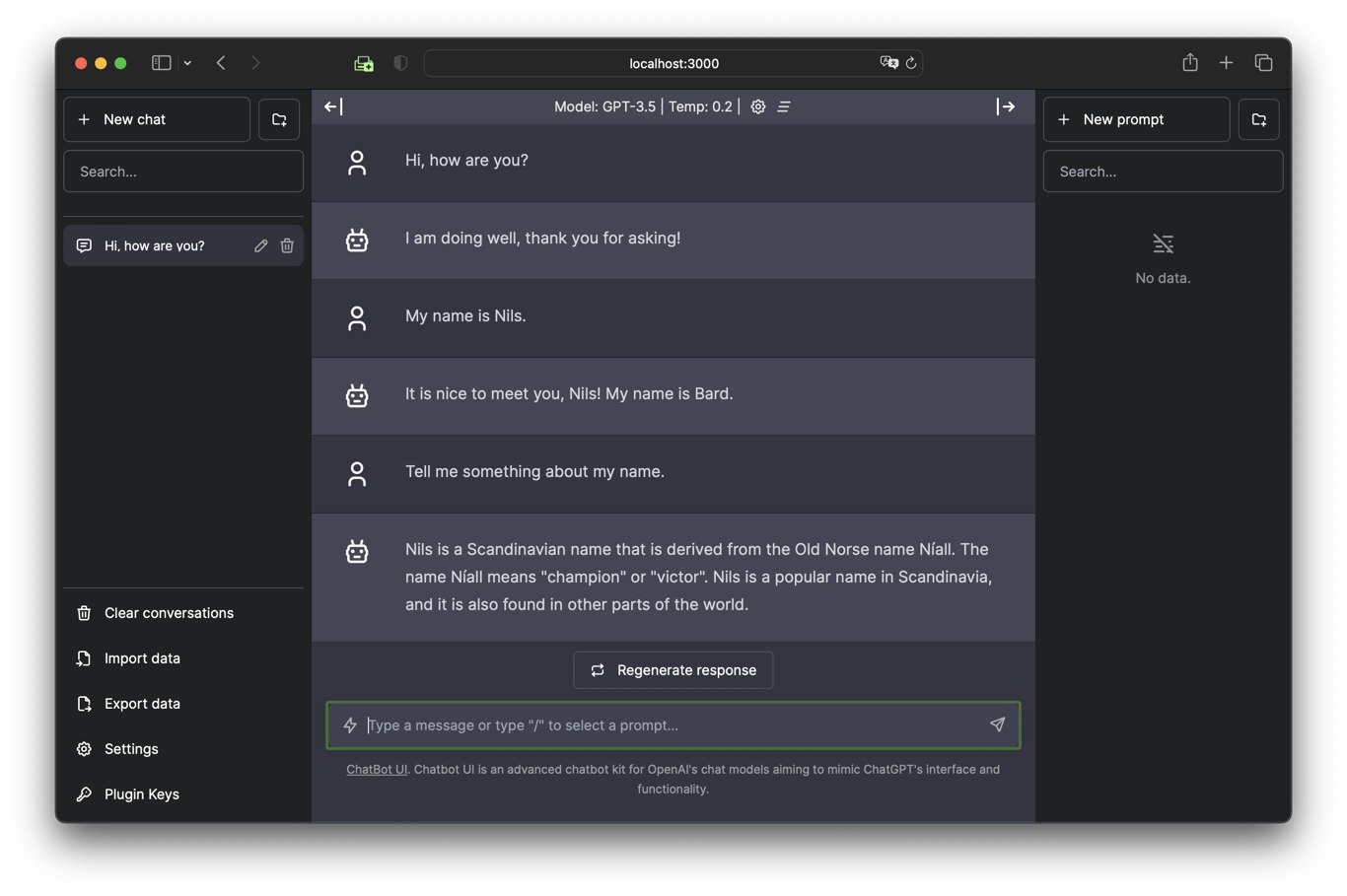Open plugin selector lightning icon

(x=350, y=725)
